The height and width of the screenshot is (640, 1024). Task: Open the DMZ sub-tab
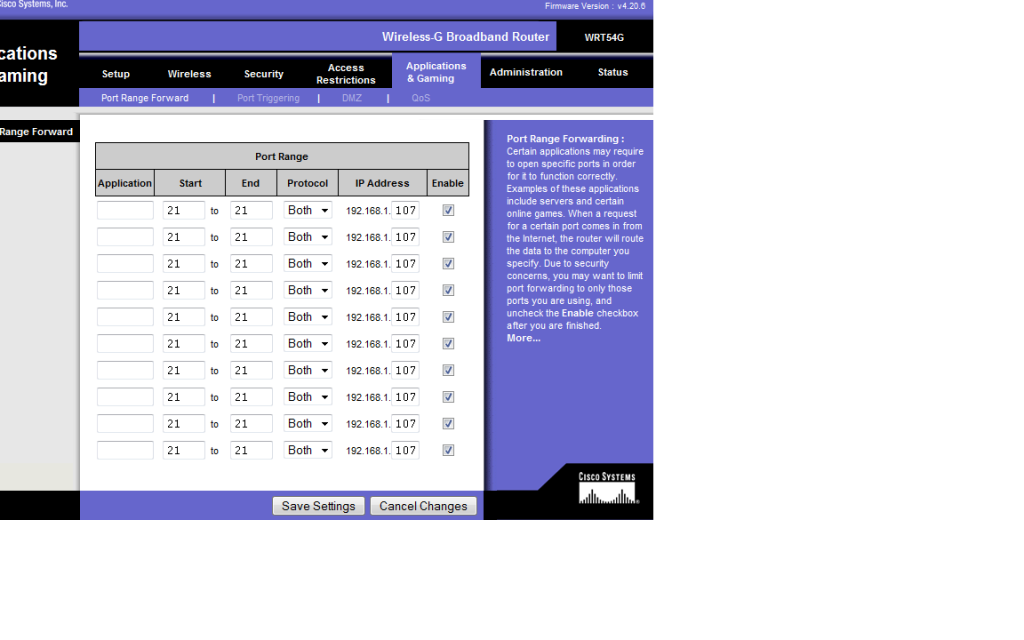click(x=352, y=98)
